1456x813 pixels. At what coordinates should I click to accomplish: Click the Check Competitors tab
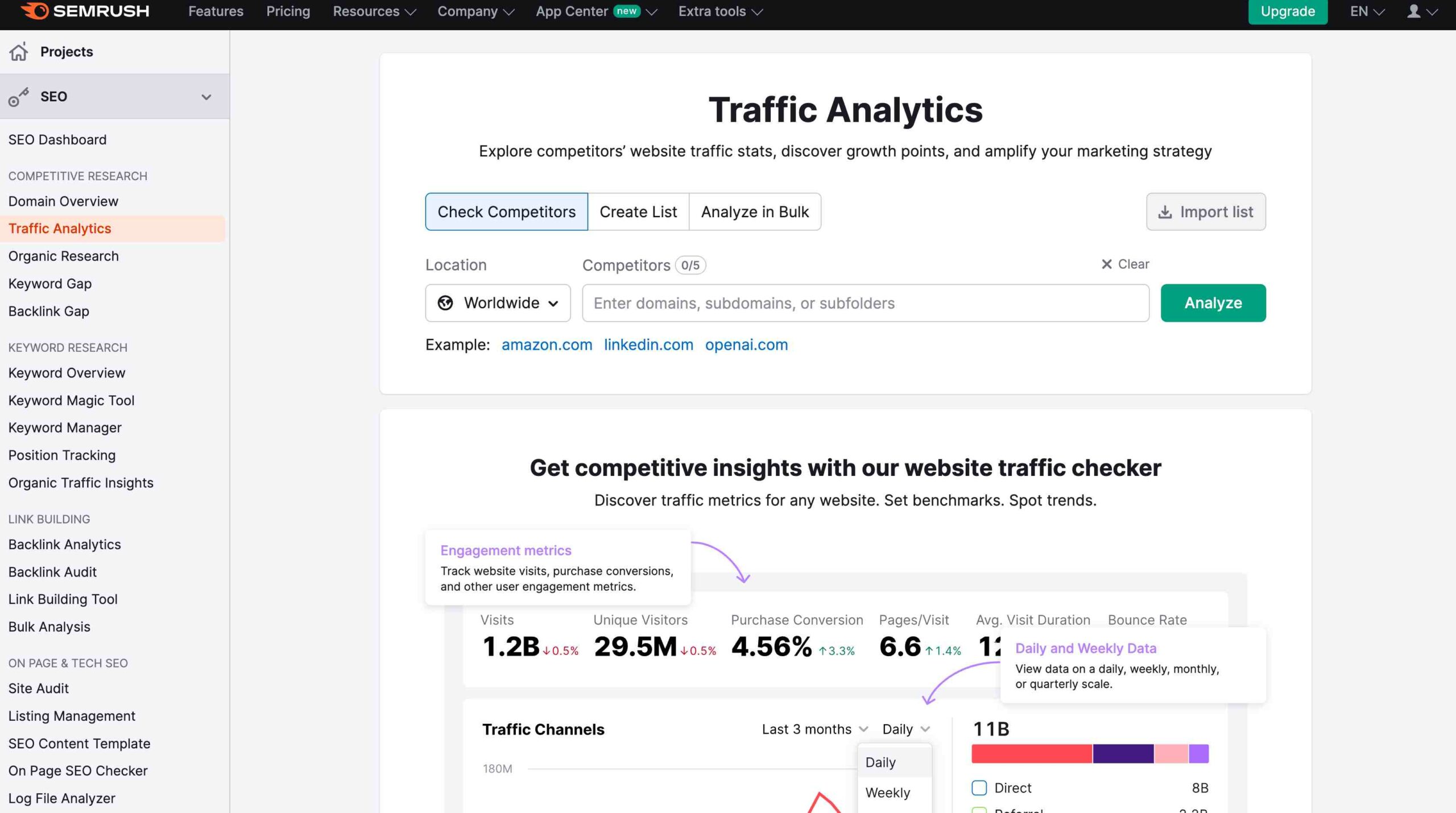(506, 211)
